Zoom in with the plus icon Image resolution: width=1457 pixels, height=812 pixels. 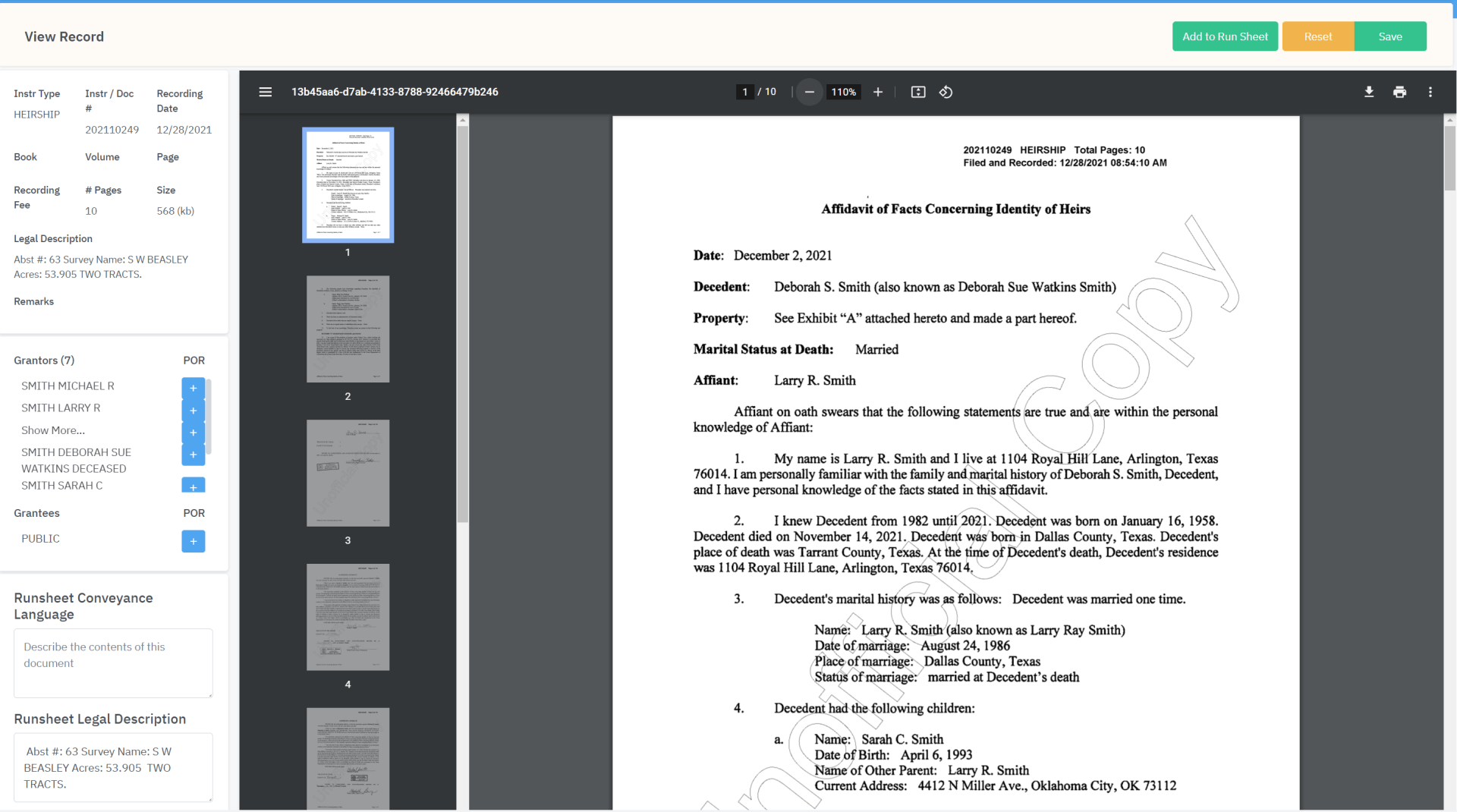point(878,92)
